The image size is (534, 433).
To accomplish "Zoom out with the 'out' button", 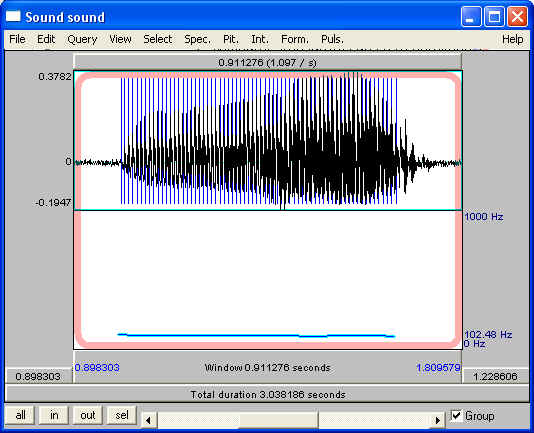I will click(88, 415).
